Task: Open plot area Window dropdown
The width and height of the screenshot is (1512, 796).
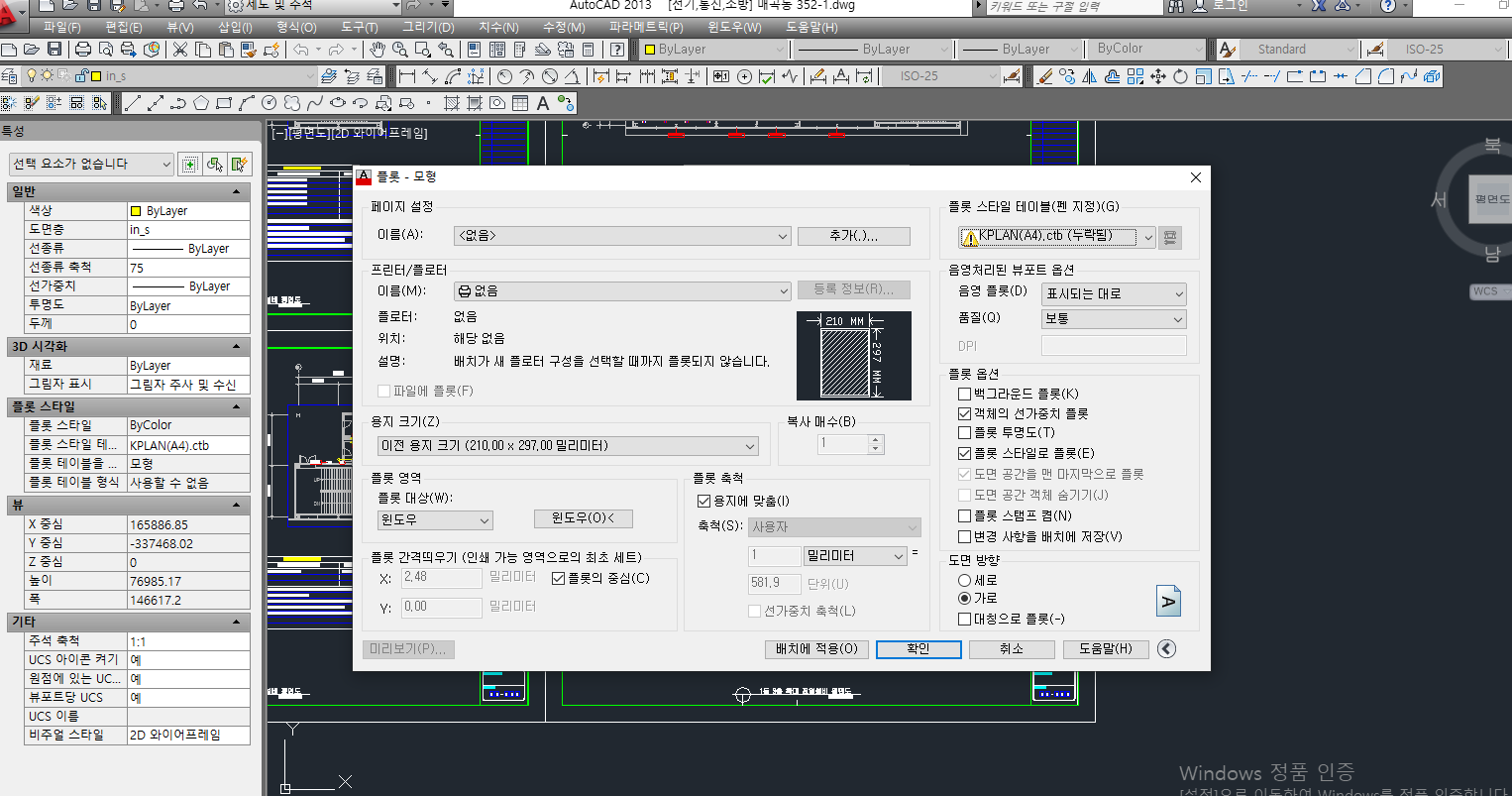Action: coord(434,519)
